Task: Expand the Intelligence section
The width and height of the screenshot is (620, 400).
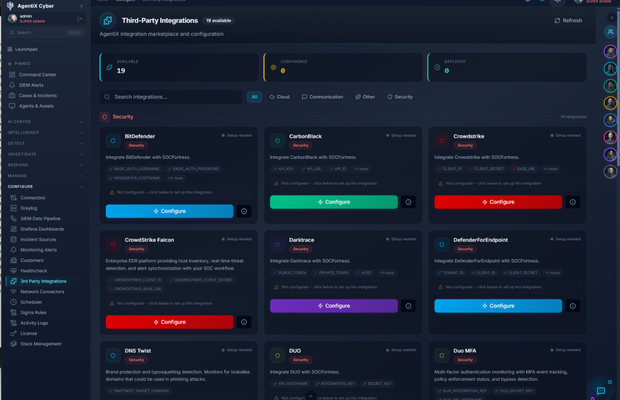Action: coord(44,132)
